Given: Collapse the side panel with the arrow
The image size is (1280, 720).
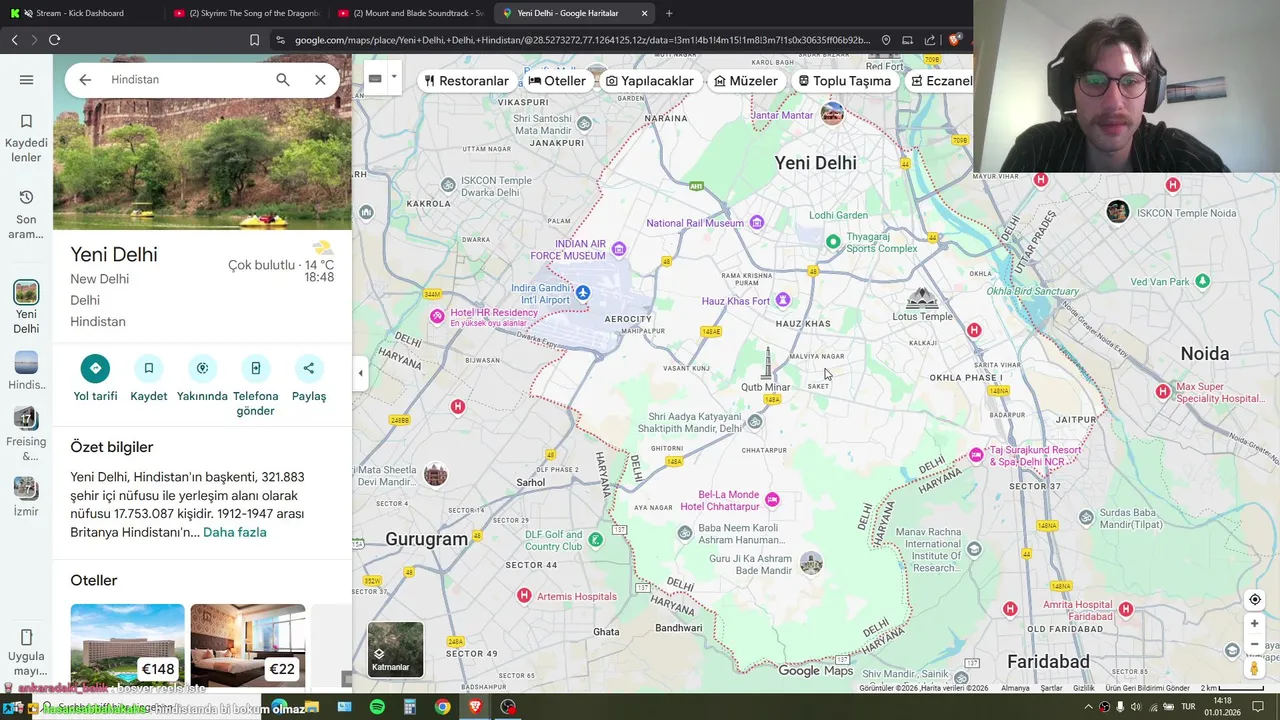Looking at the screenshot, I should 361,373.
